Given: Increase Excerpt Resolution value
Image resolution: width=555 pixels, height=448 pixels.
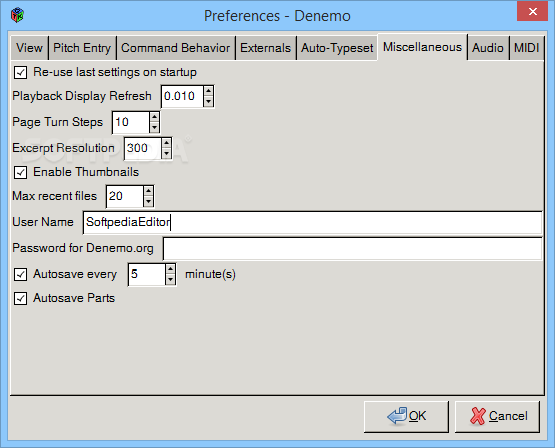Looking at the screenshot, I should click(166, 143).
